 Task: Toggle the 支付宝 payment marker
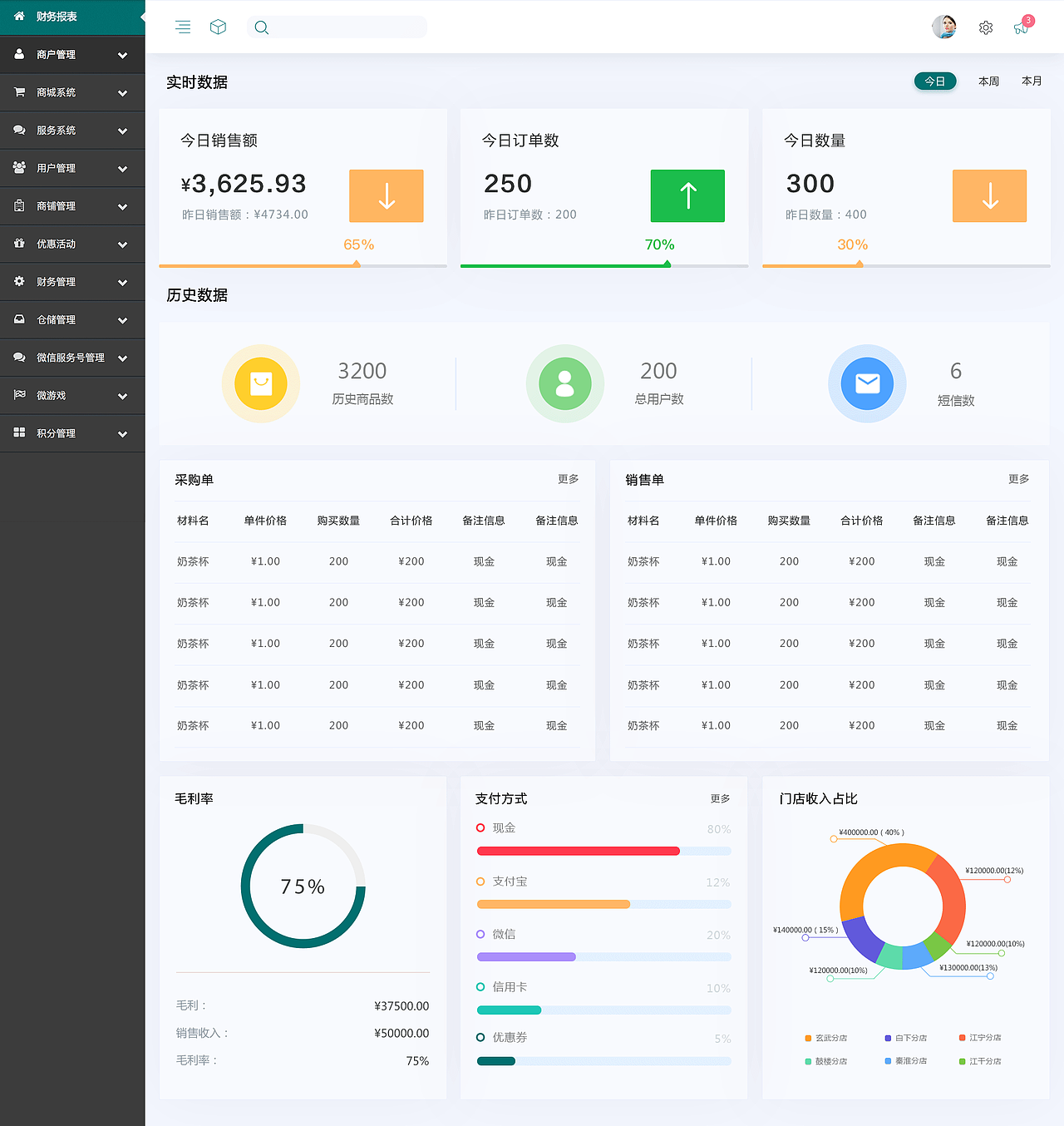(480, 881)
